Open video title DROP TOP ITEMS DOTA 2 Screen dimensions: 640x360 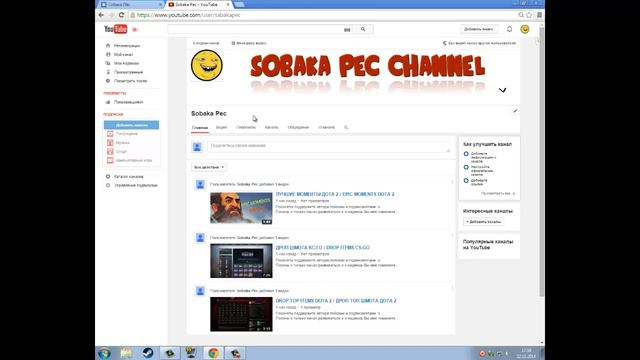pos(336,301)
